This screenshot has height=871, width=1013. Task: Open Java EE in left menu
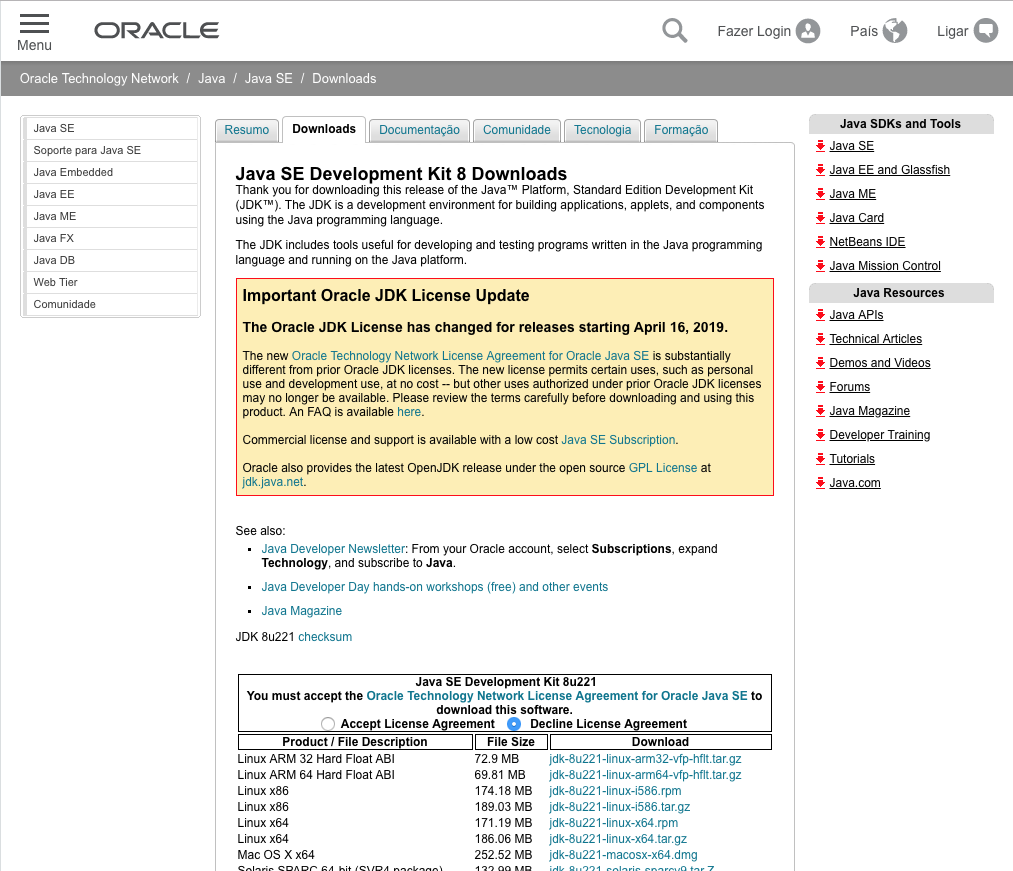coord(111,194)
